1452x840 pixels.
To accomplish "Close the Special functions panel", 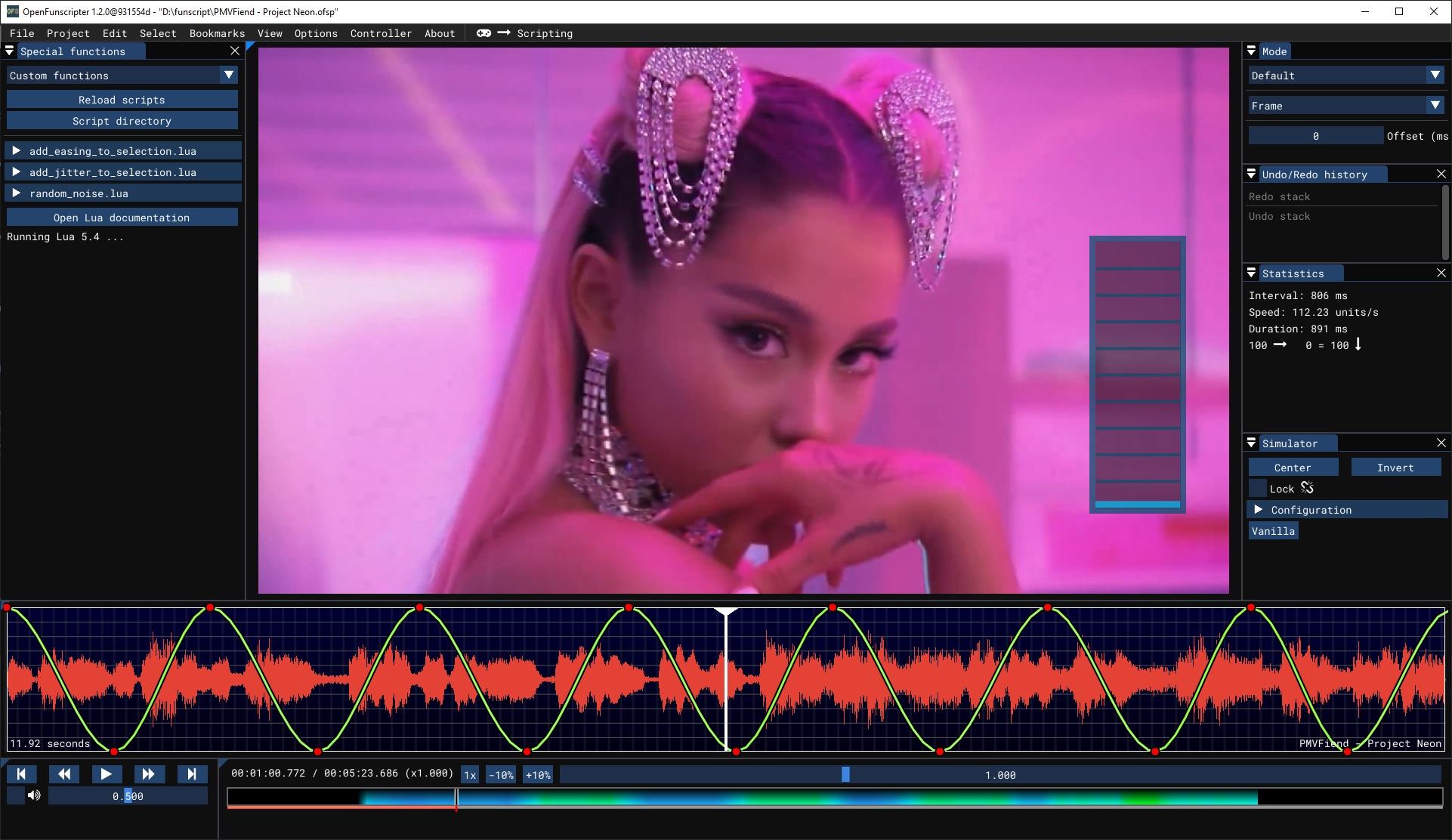I will (x=235, y=51).
